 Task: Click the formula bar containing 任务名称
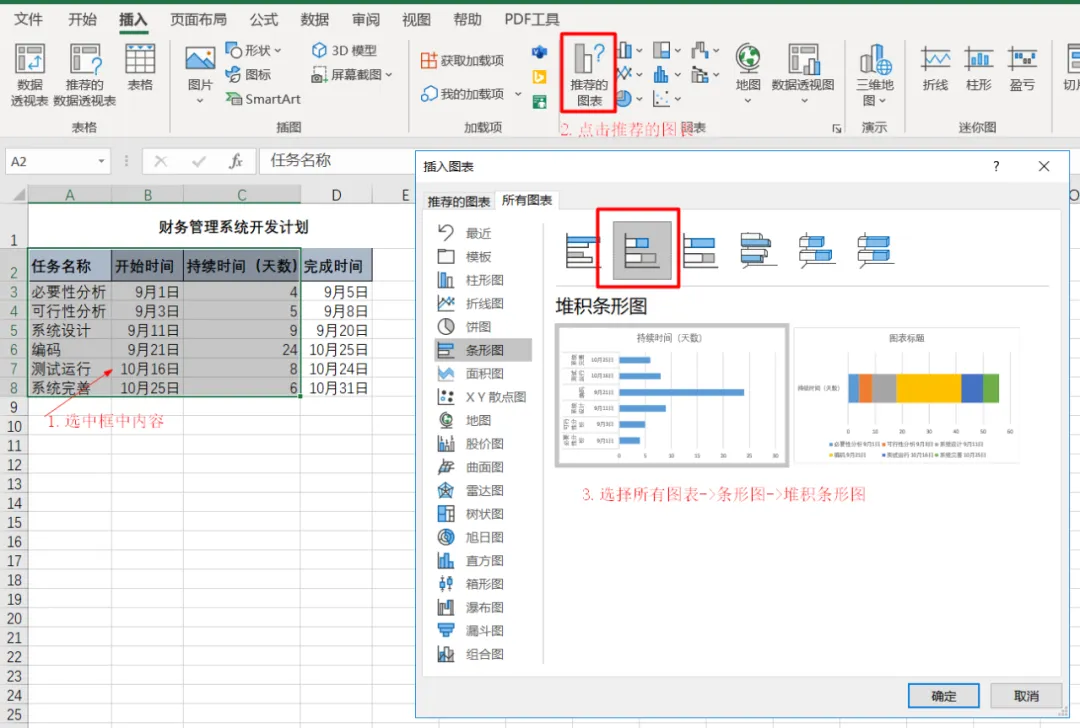336,161
